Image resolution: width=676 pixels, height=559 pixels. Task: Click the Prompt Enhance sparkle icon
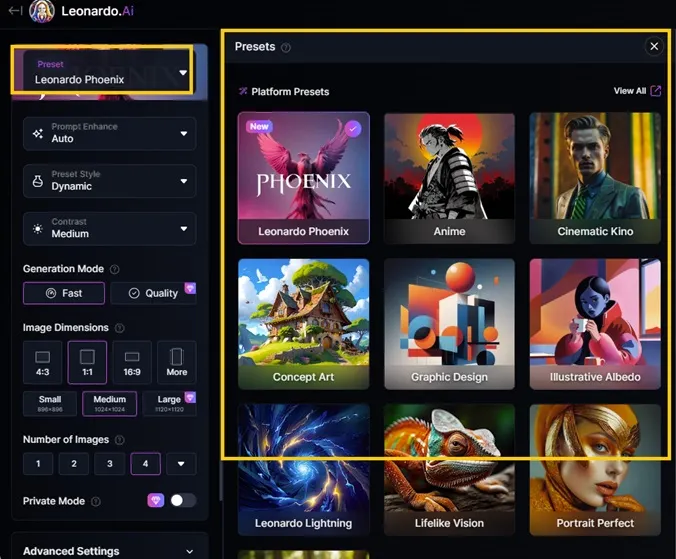tap(38, 134)
